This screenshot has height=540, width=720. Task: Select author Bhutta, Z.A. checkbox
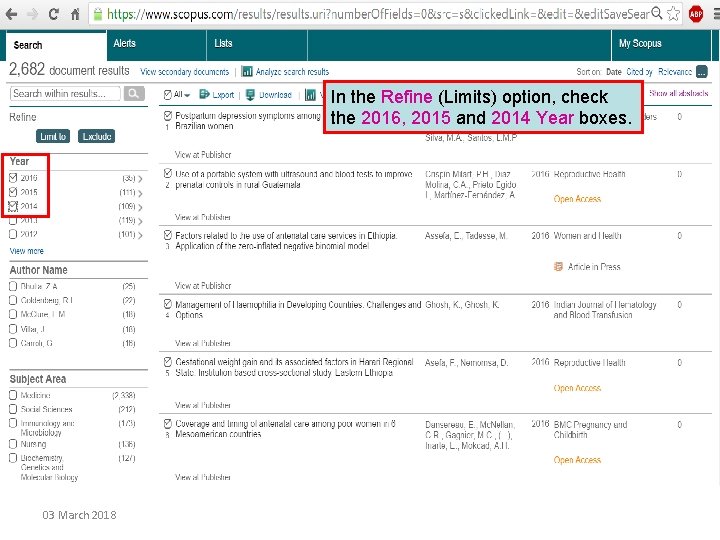(x=13, y=286)
